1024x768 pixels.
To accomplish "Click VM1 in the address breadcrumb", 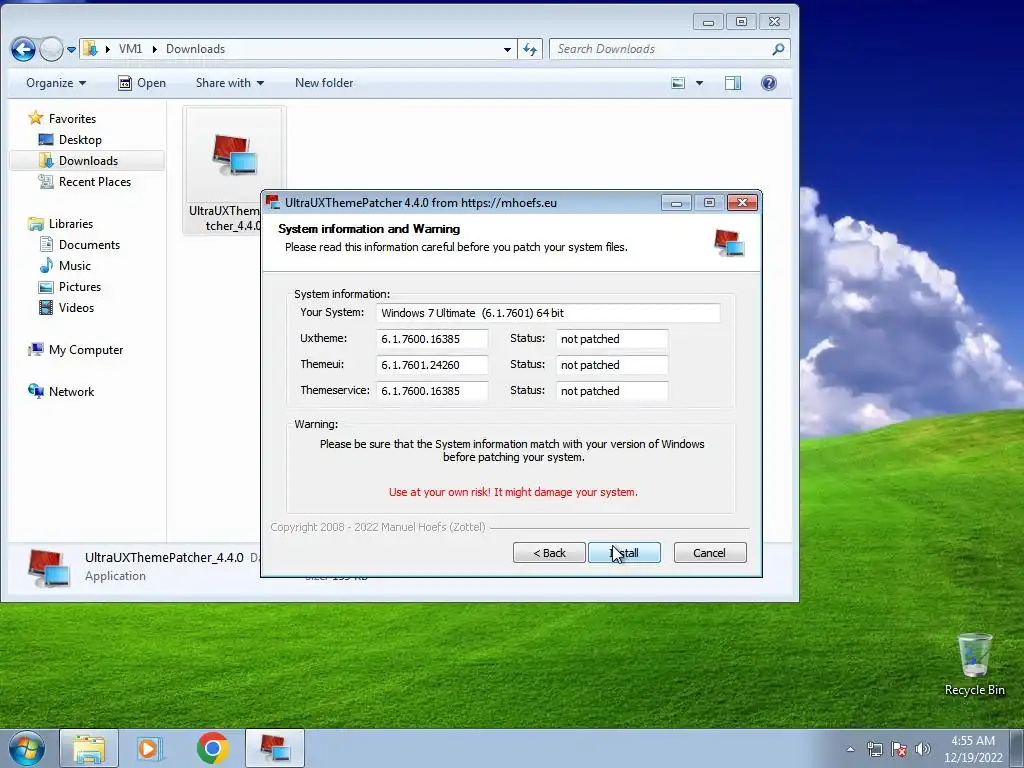I will pos(130,49).
